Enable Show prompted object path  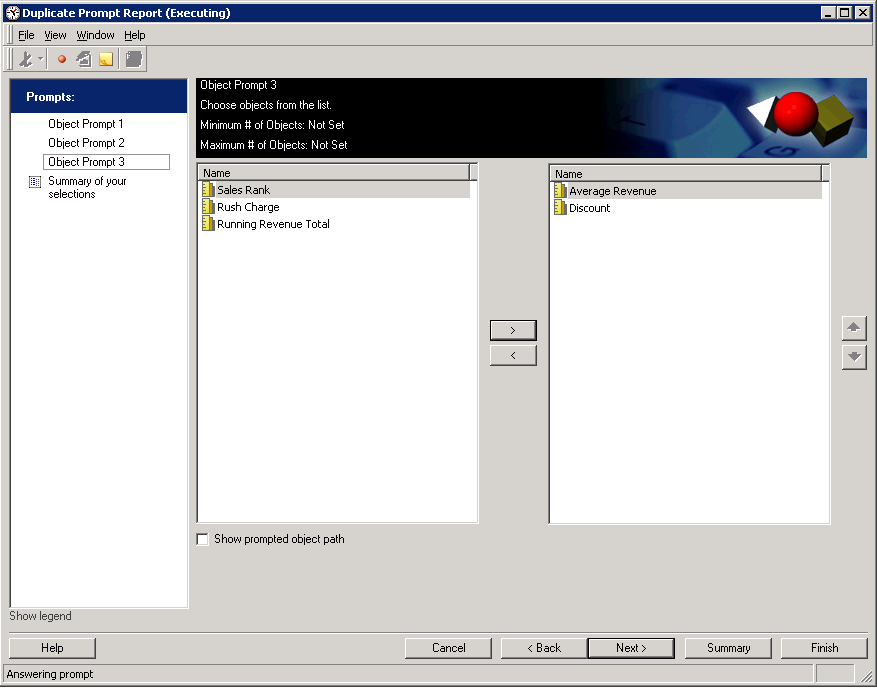(x=202, y=539)
